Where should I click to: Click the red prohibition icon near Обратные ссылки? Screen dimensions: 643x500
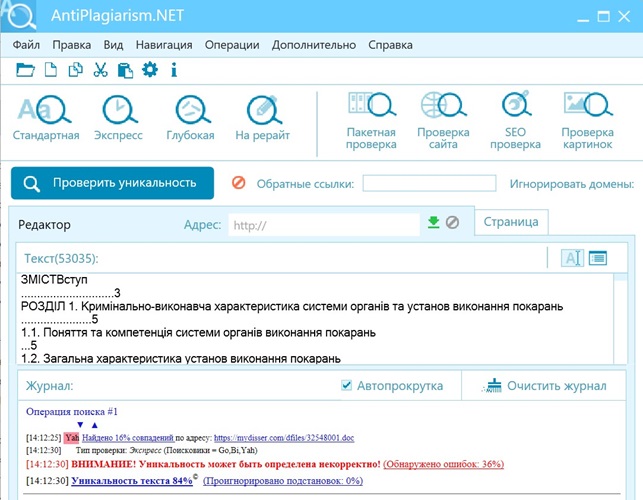click(238, 183)
